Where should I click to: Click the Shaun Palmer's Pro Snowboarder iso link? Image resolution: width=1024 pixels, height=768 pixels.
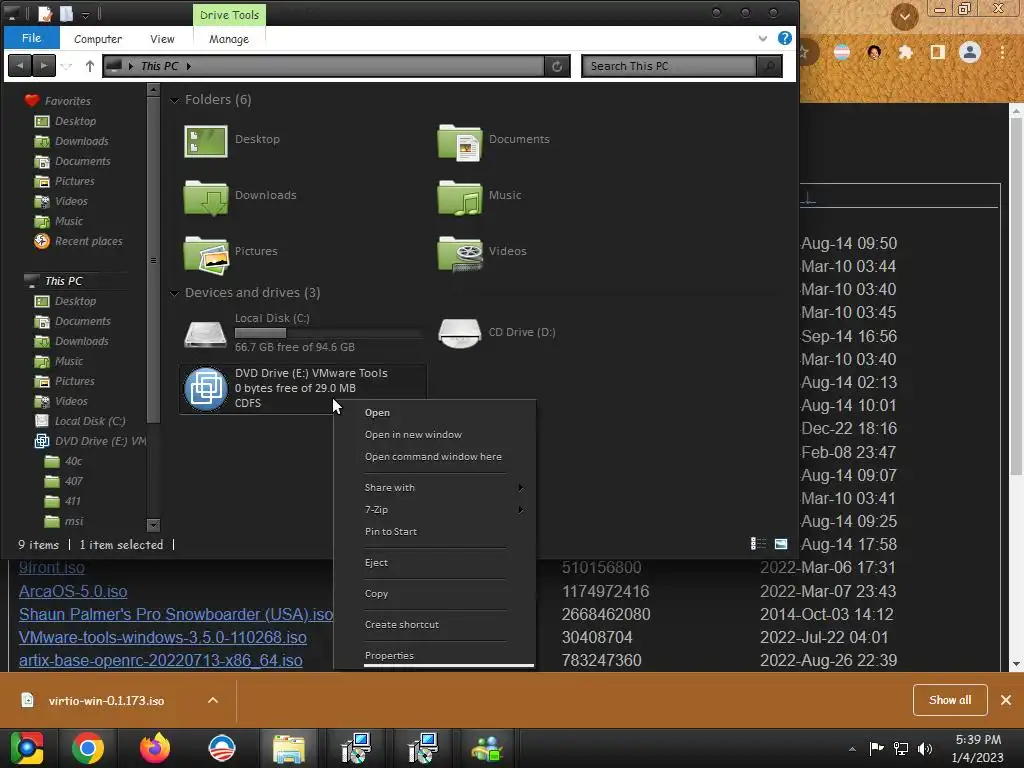tap(176, 615)
